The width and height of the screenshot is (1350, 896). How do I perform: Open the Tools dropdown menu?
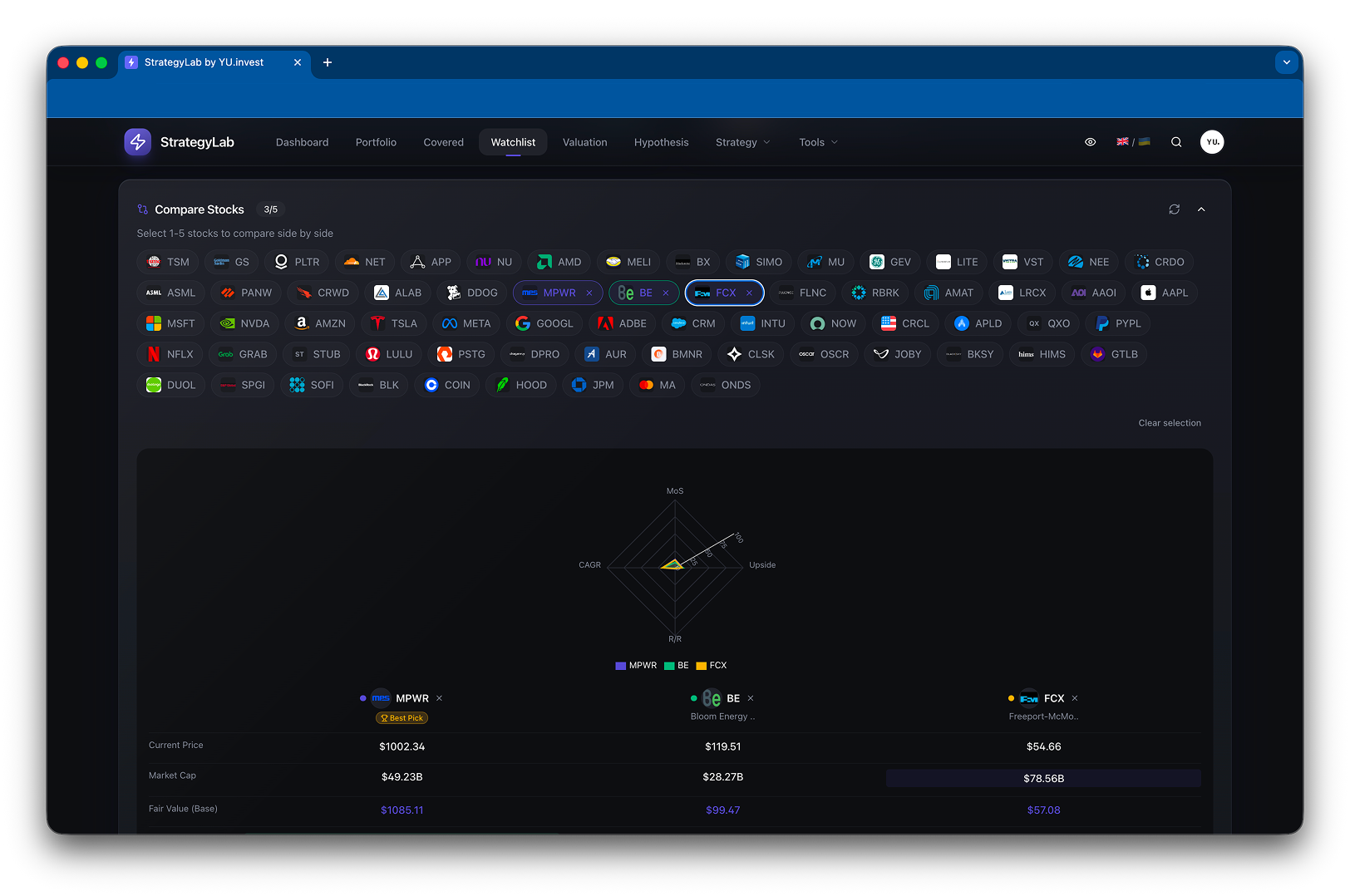coord(816,141)
